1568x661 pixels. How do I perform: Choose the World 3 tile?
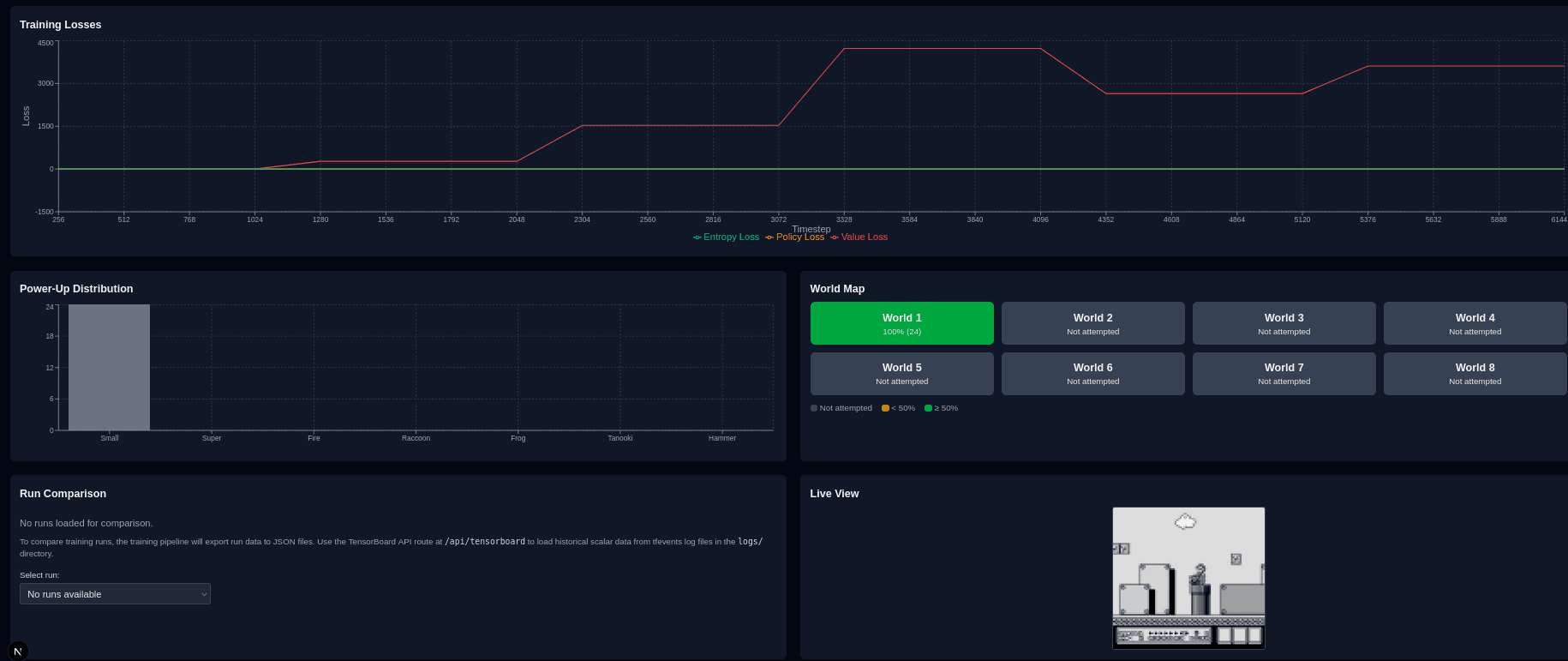click(1284, 323)
